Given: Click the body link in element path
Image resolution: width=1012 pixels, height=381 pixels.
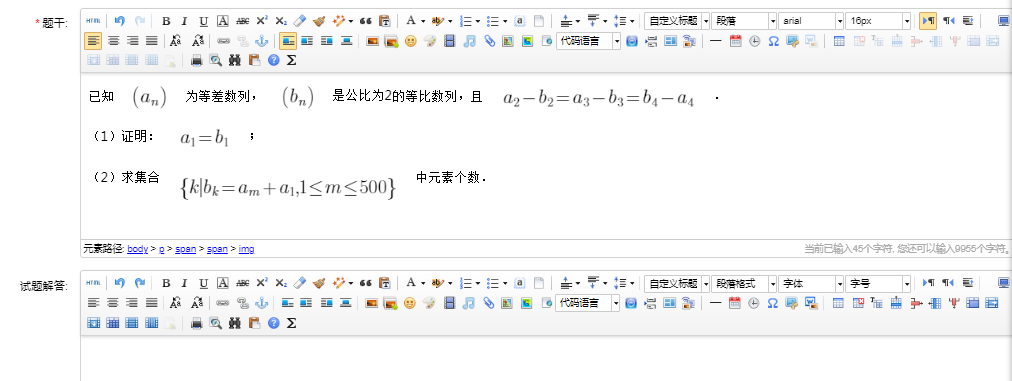Looking at the screenshot, I should click(137, 249).
